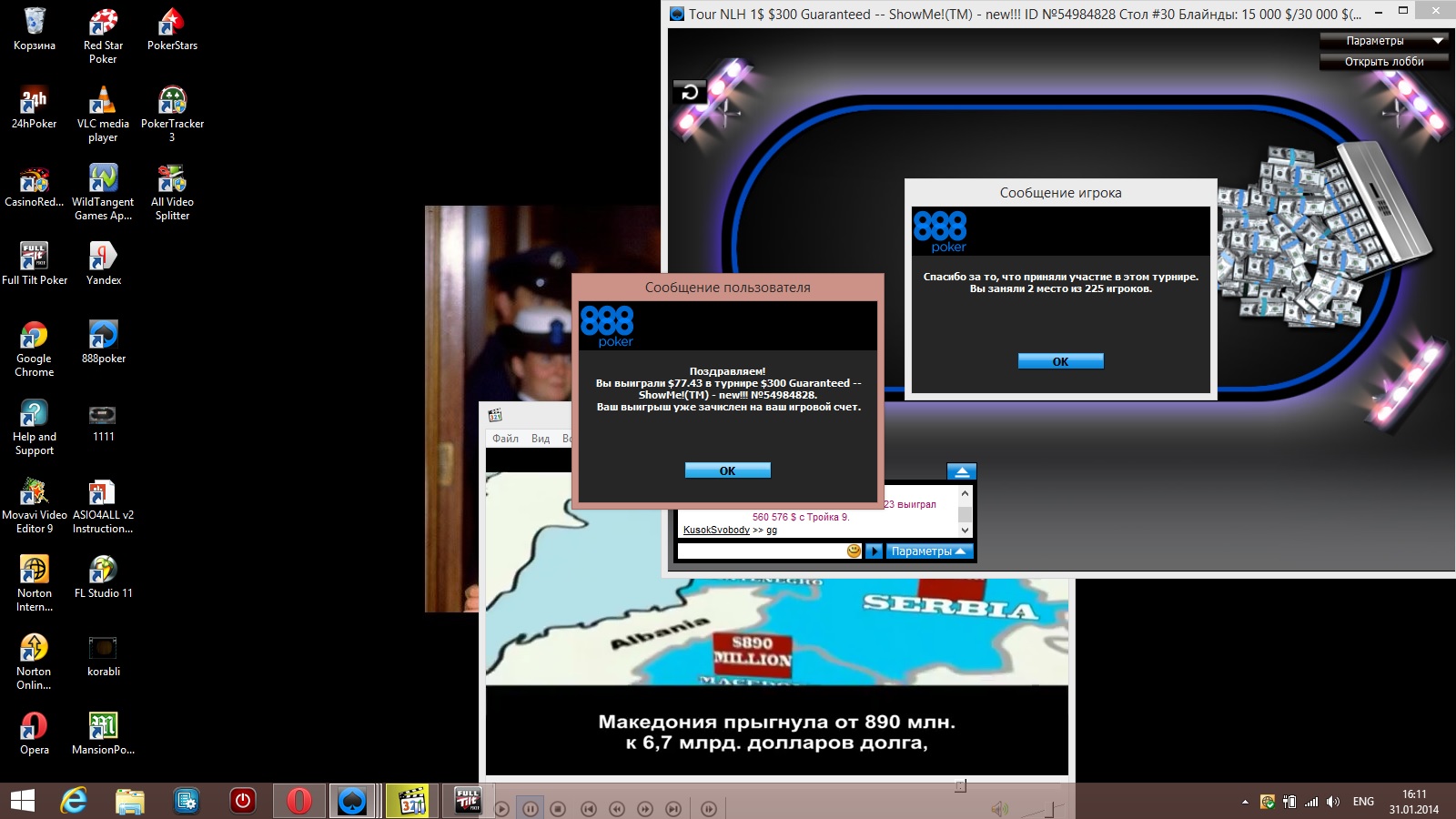1456x819 pixels.
Task: Open the korabli desktop icon
Action: tap(103, 655)
